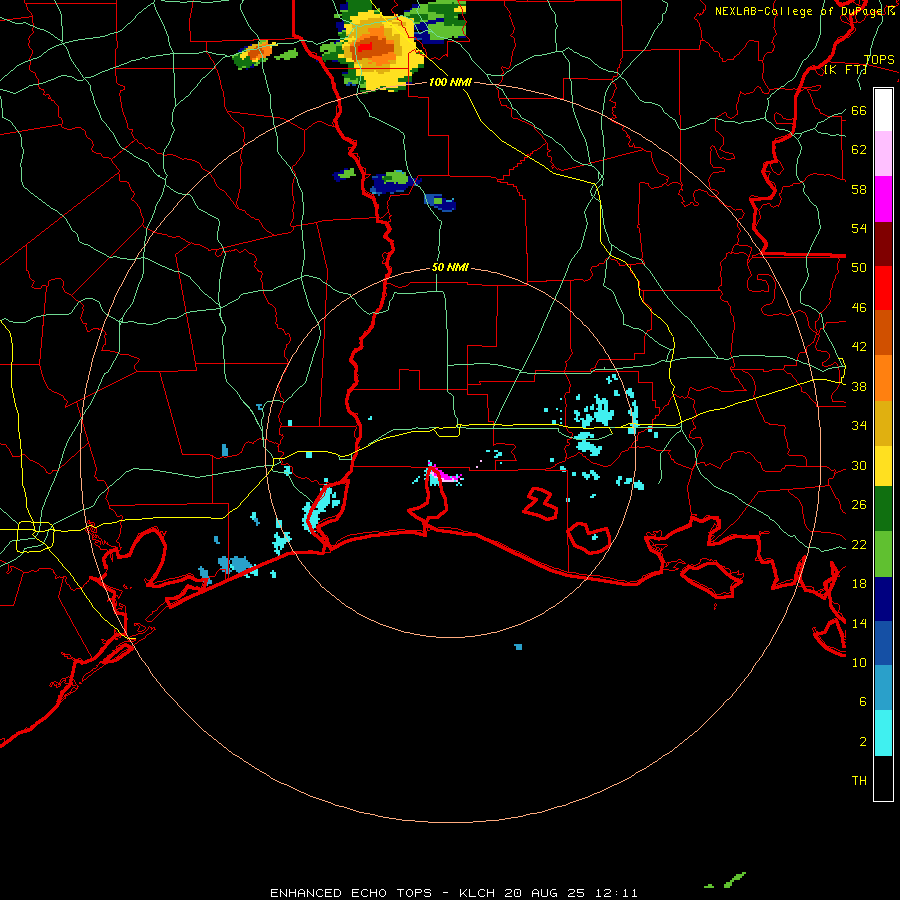The height and width of the screenshot is (900, 900).
Task: Click the NEXLAB-College of DuPage credit
Action: coord(800,11)
